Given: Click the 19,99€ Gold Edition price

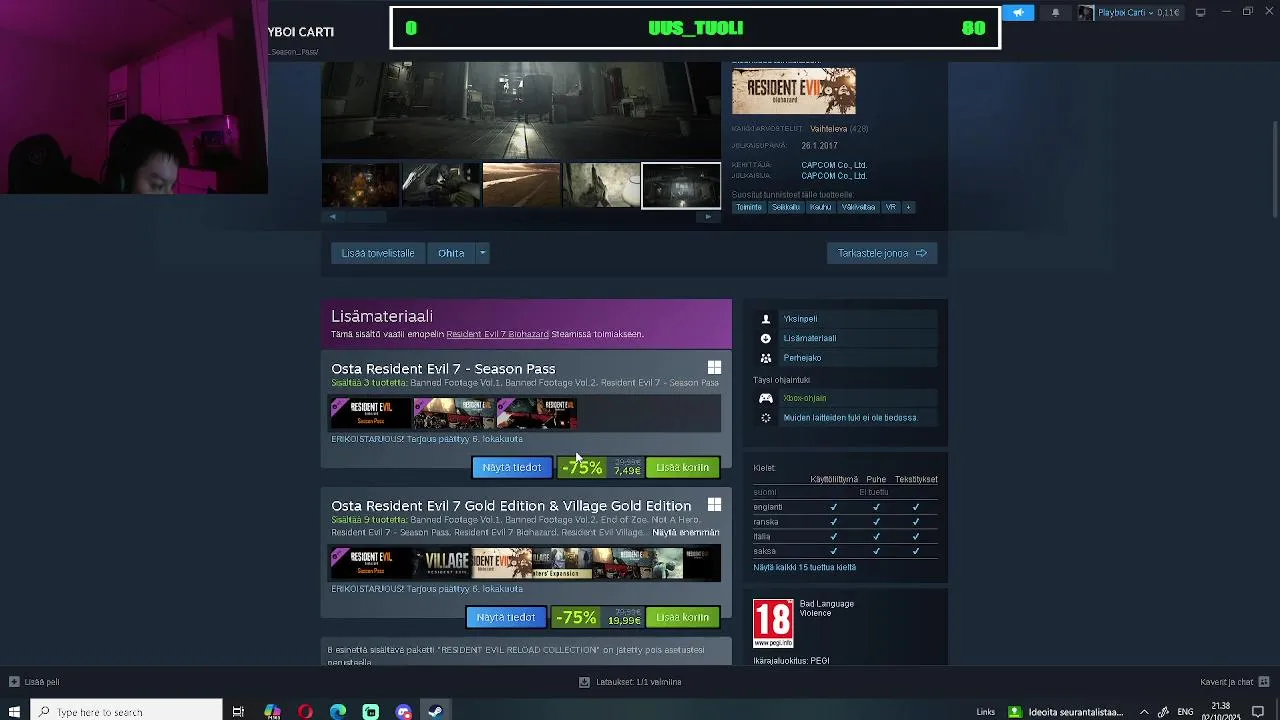Looking at the screenshot, I should pyautogui.click(x=624, y=621).
